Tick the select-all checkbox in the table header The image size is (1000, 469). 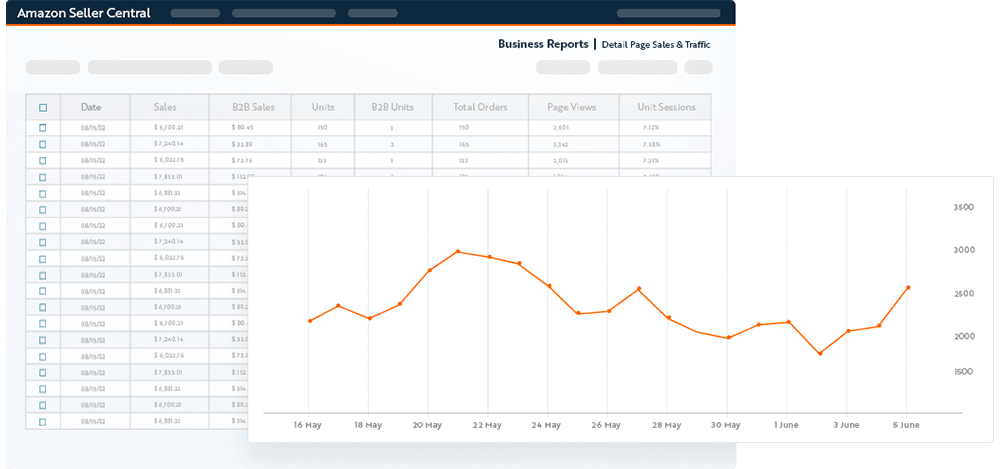click(x=43, y=108)
